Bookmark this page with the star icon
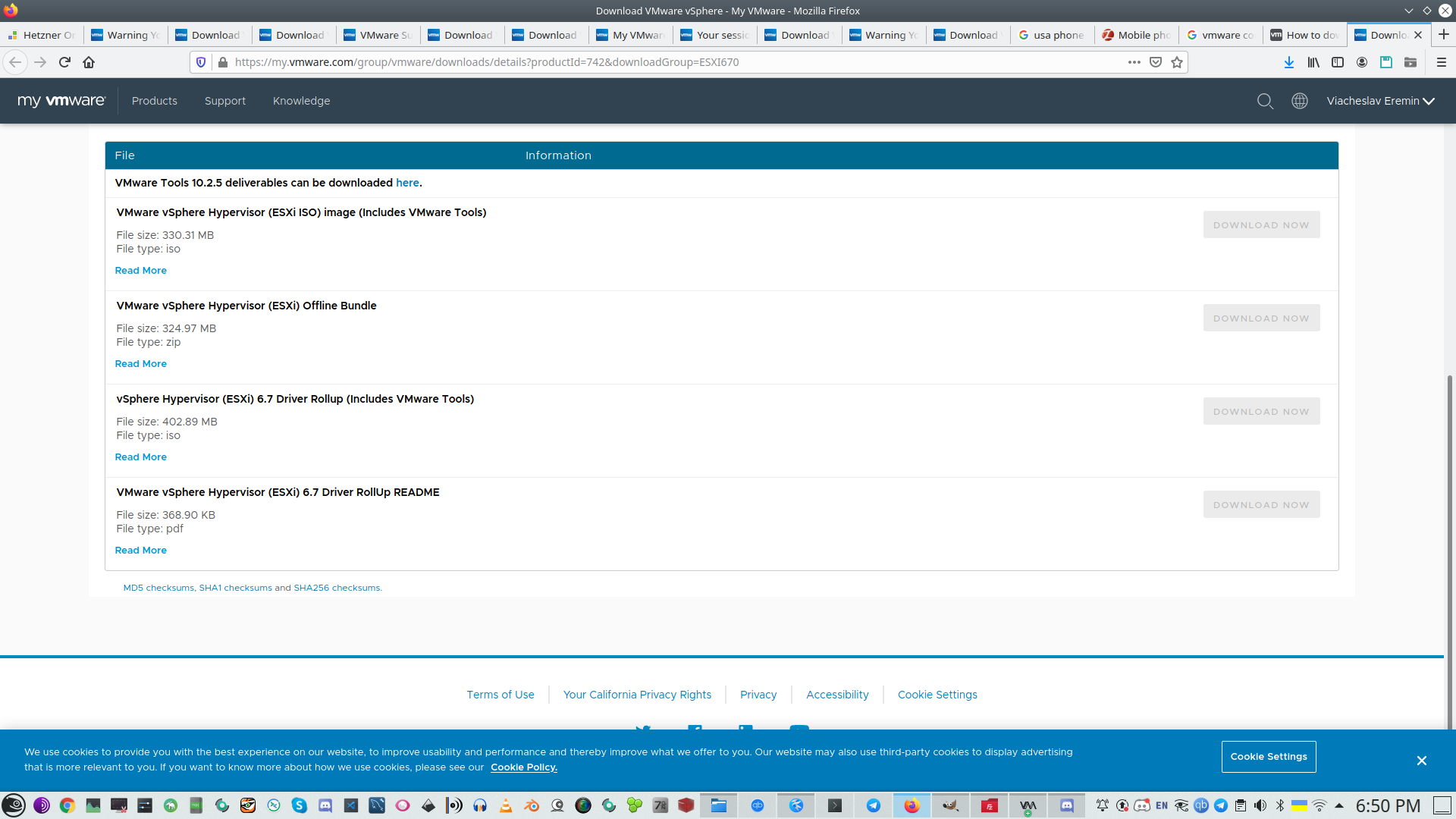This screenshot has width=1456, height=819. (x=1177, y=62)
